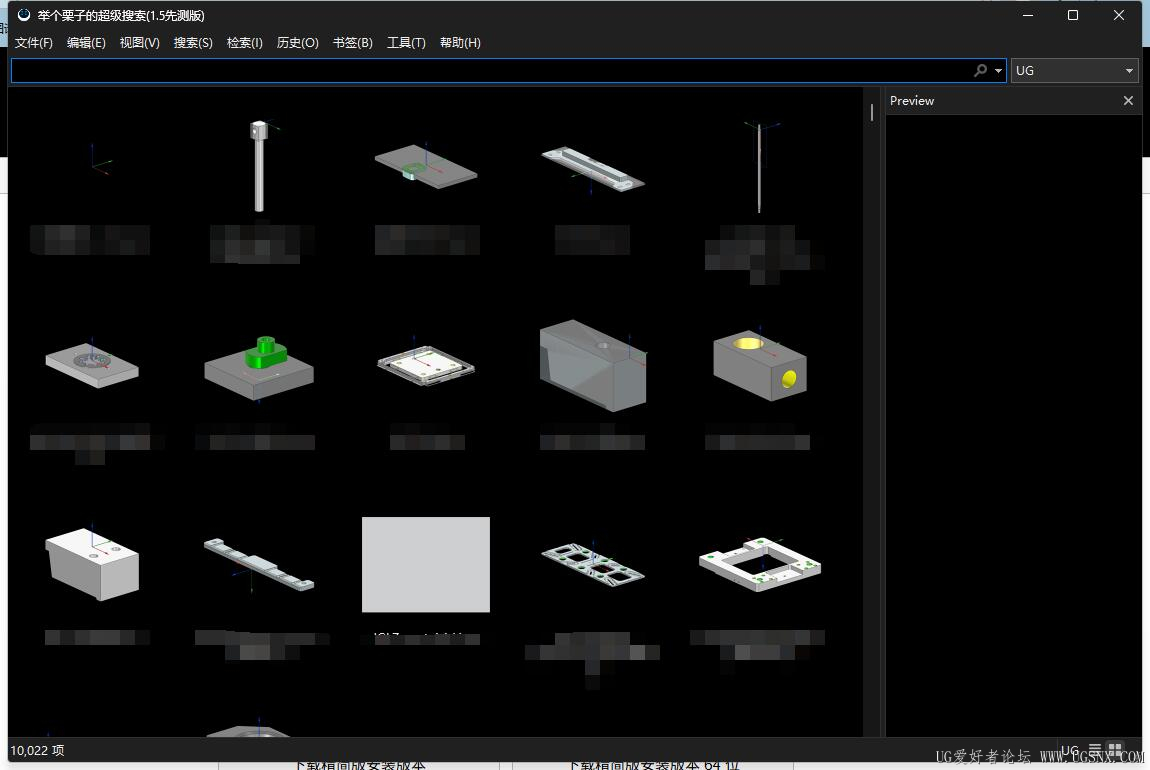1150x770 pixels.
Task: Open the 编辑(E) menu
Action: click(86, 43)
